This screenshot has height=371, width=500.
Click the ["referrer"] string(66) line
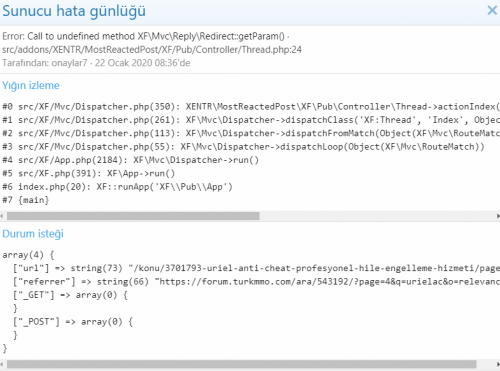pos(256,282)
